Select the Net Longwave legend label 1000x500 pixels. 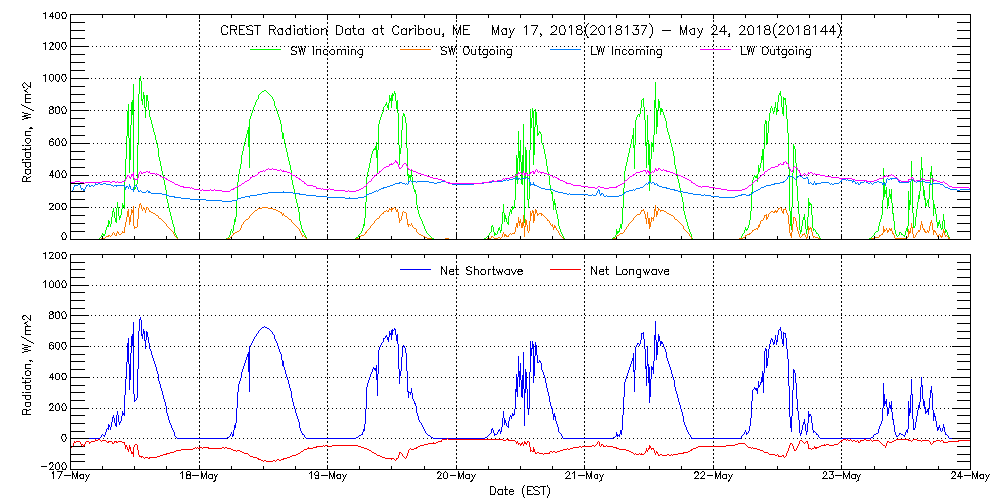[x=630, y=271]
